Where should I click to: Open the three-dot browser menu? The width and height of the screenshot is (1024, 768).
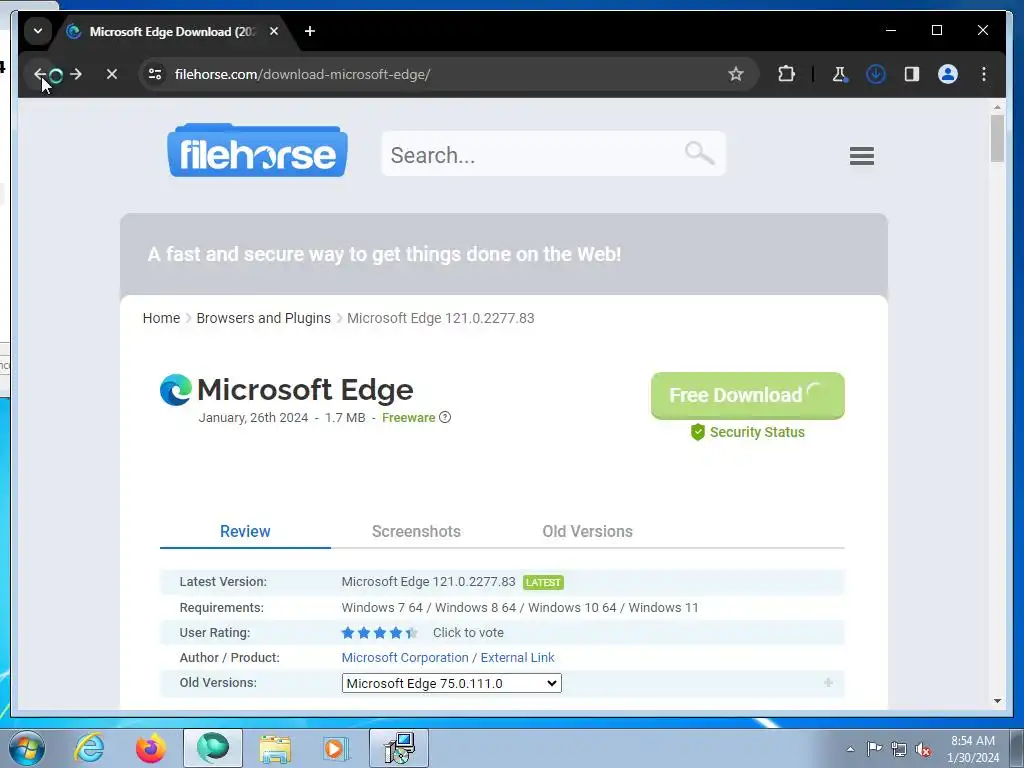(984, 74)
